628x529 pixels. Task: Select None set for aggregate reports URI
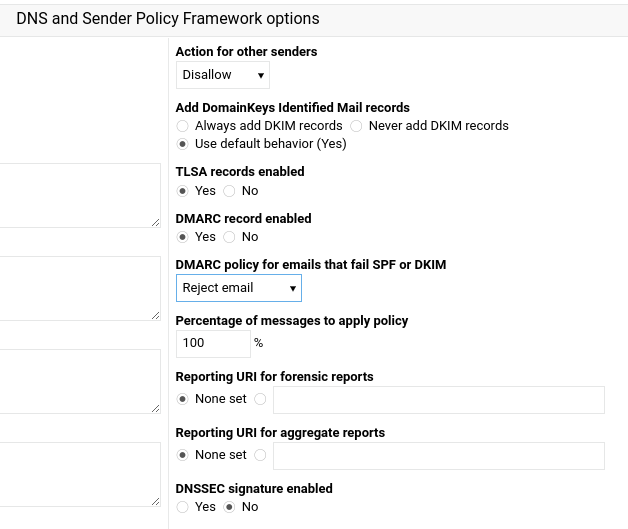click(x=182, y=455)
